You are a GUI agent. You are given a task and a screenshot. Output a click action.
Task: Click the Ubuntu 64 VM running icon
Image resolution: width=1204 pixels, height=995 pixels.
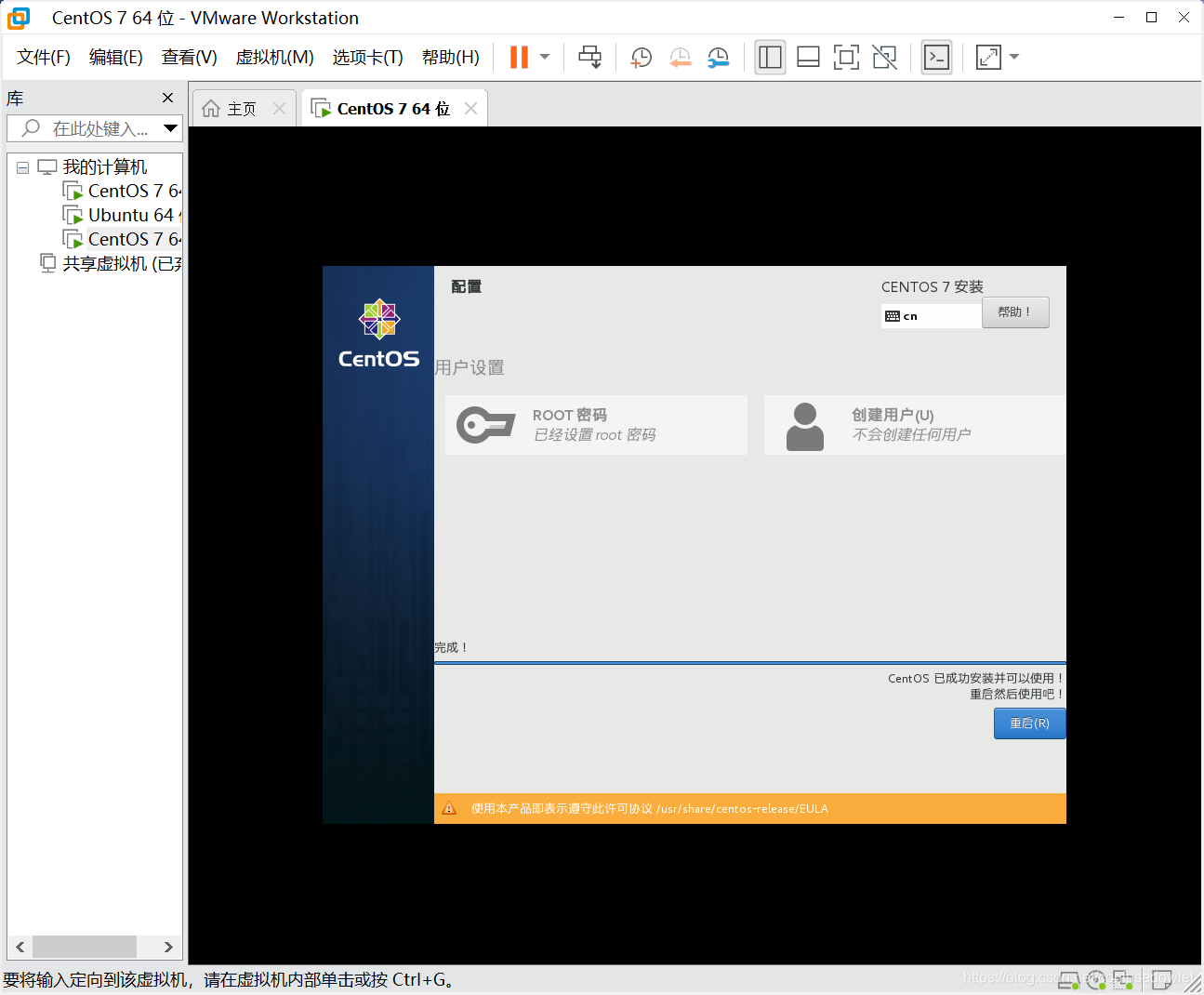pyautogui.click(x=73, y=216)
